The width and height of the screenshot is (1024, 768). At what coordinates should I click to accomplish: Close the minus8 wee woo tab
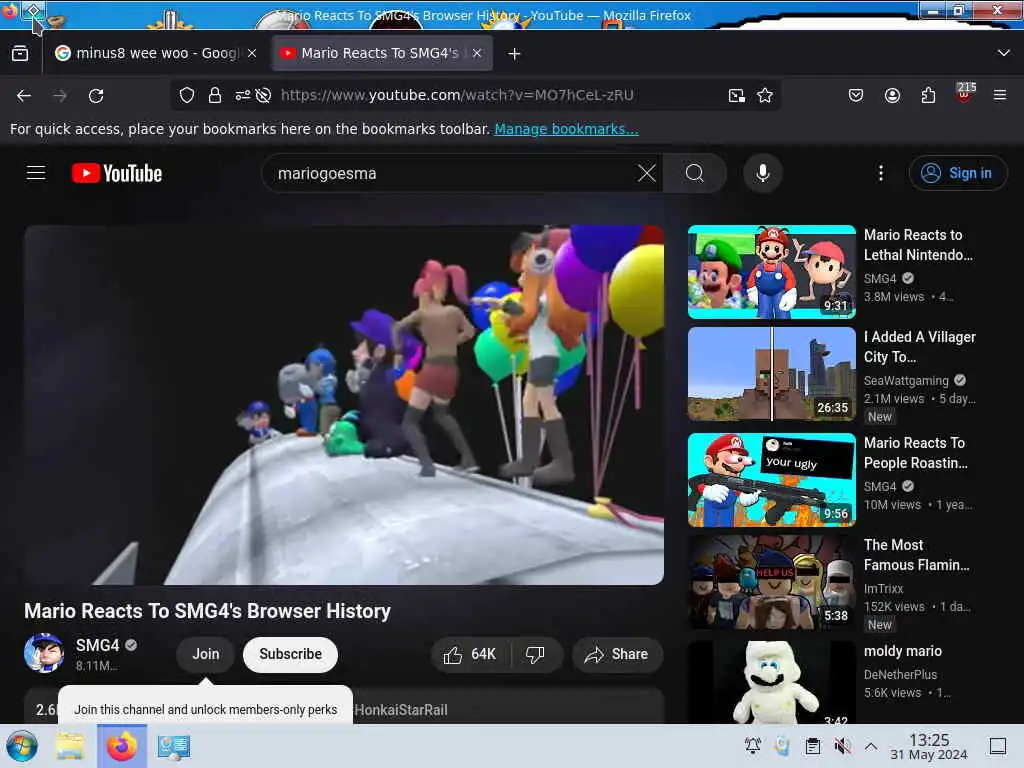tap(252, 54)
